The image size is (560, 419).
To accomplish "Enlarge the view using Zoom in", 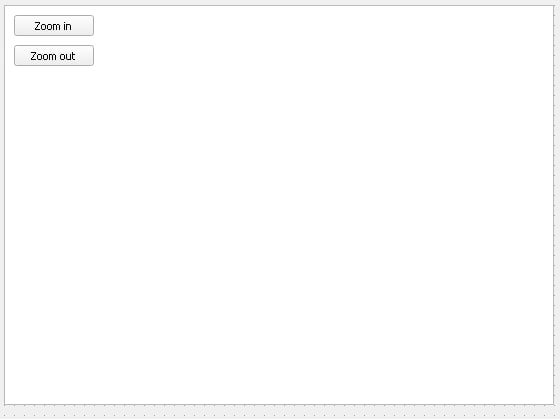I will [x=54, y=26].
